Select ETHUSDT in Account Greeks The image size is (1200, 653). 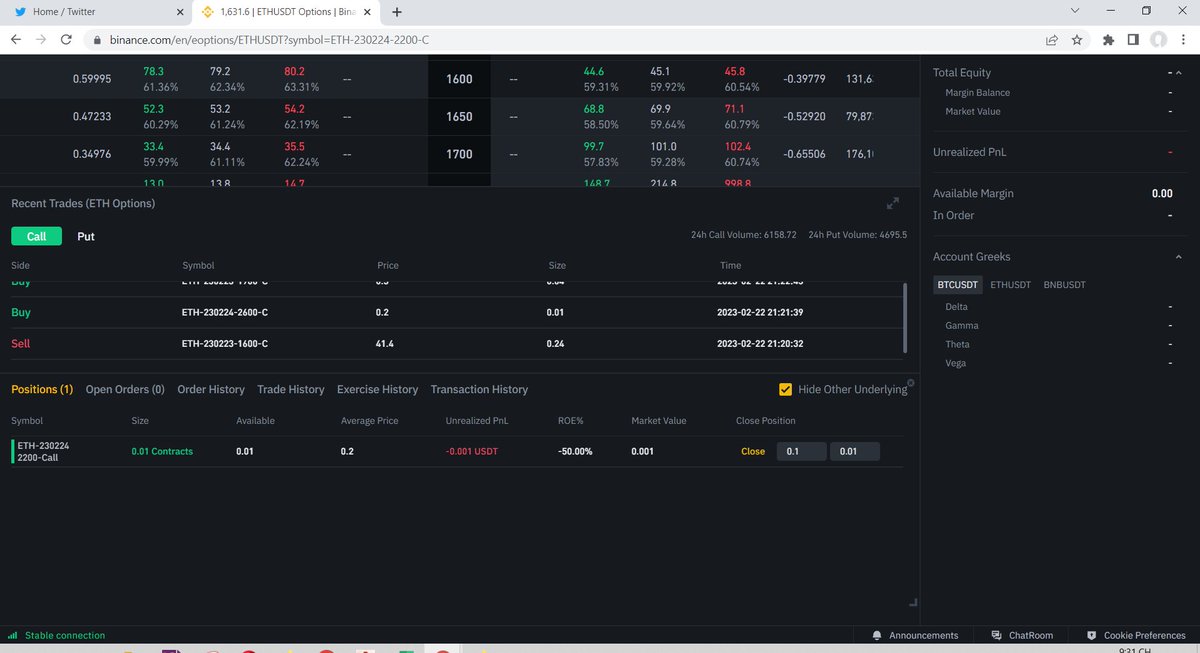click(x=1010, y=285)
